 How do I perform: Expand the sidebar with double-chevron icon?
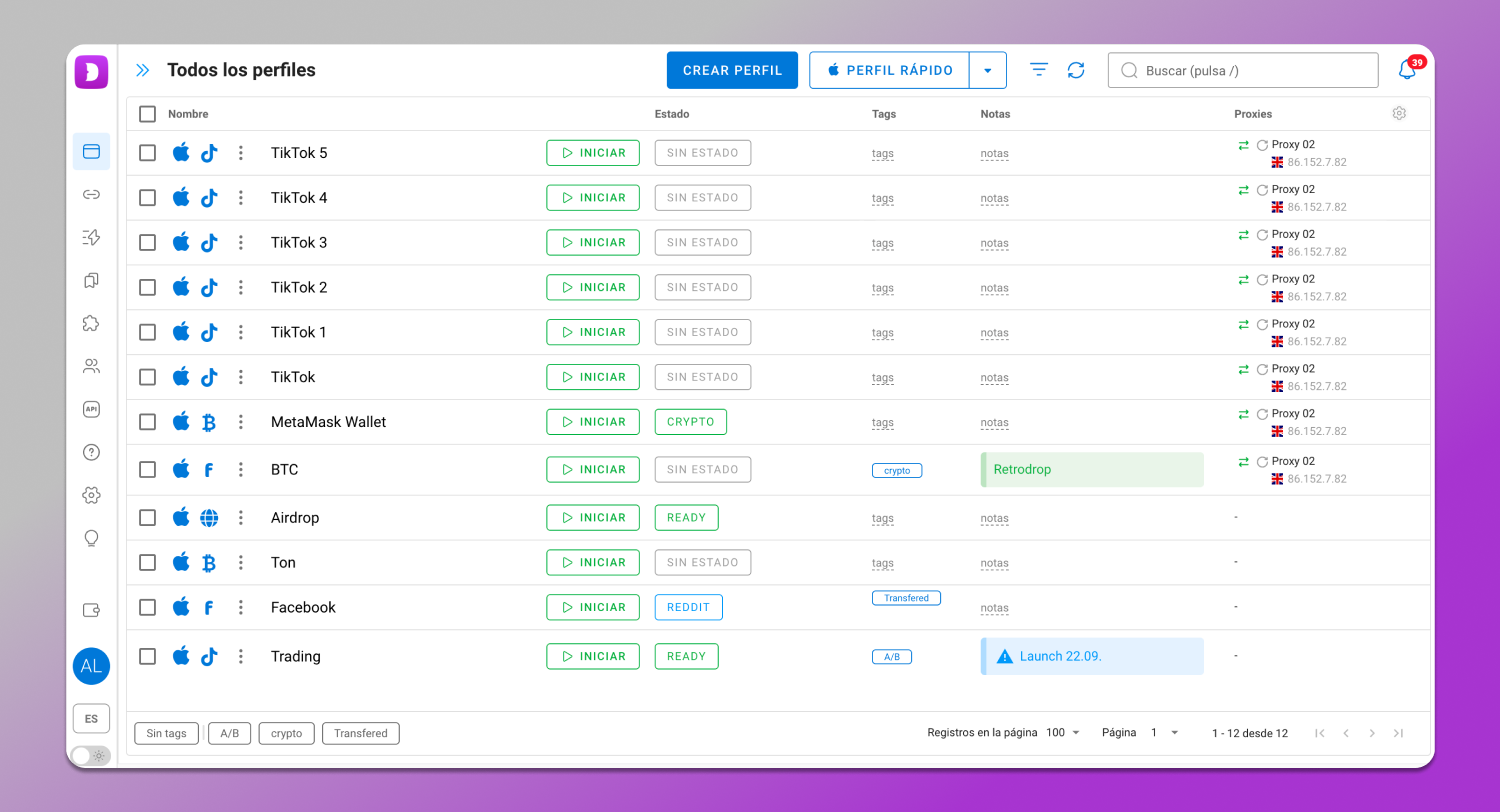(x=143, y=70)
